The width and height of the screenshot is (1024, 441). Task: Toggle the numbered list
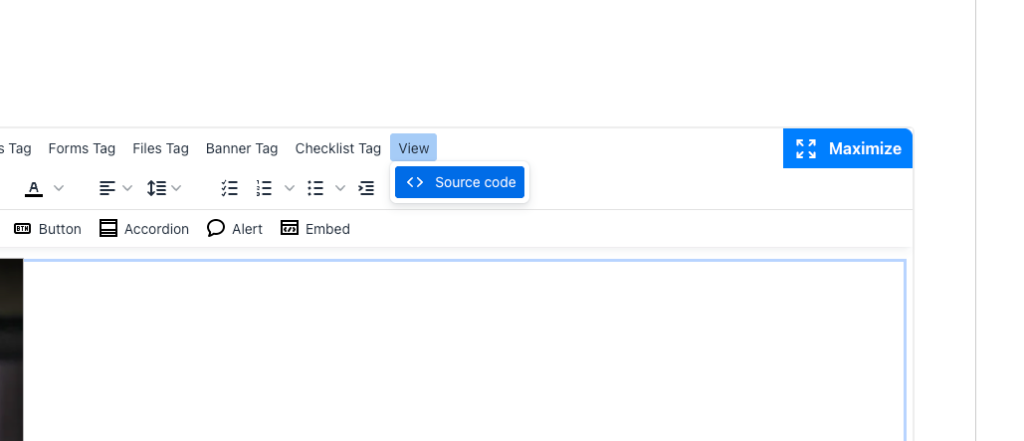click(x=264, y=188)
